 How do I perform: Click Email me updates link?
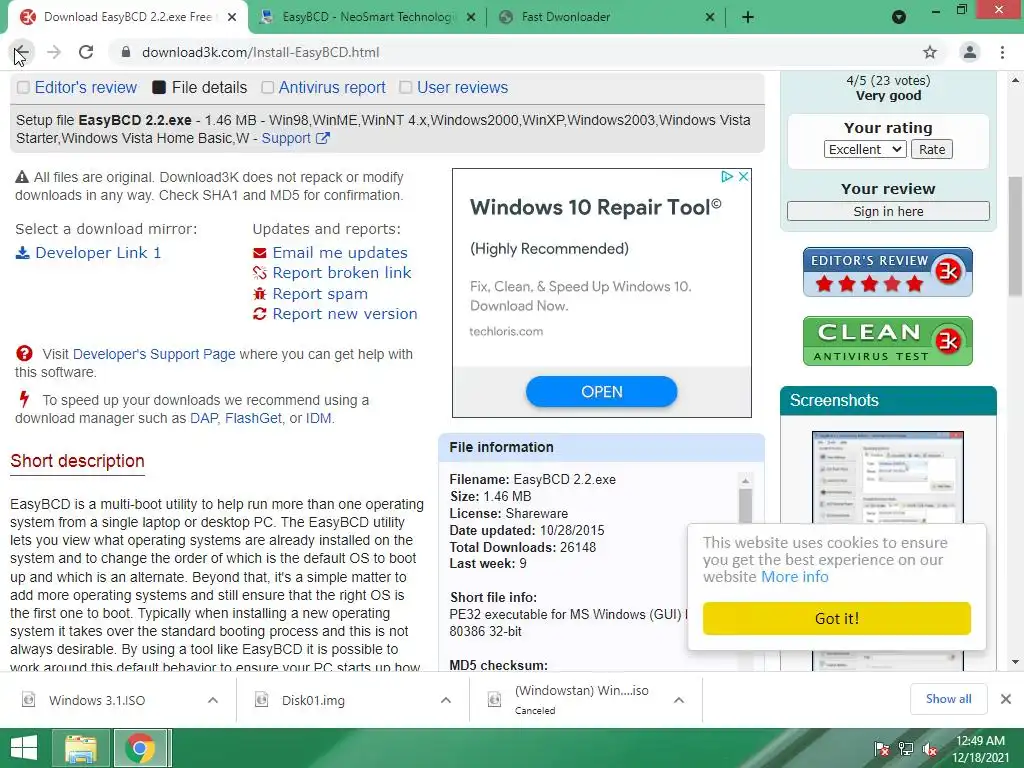[340, 253]
